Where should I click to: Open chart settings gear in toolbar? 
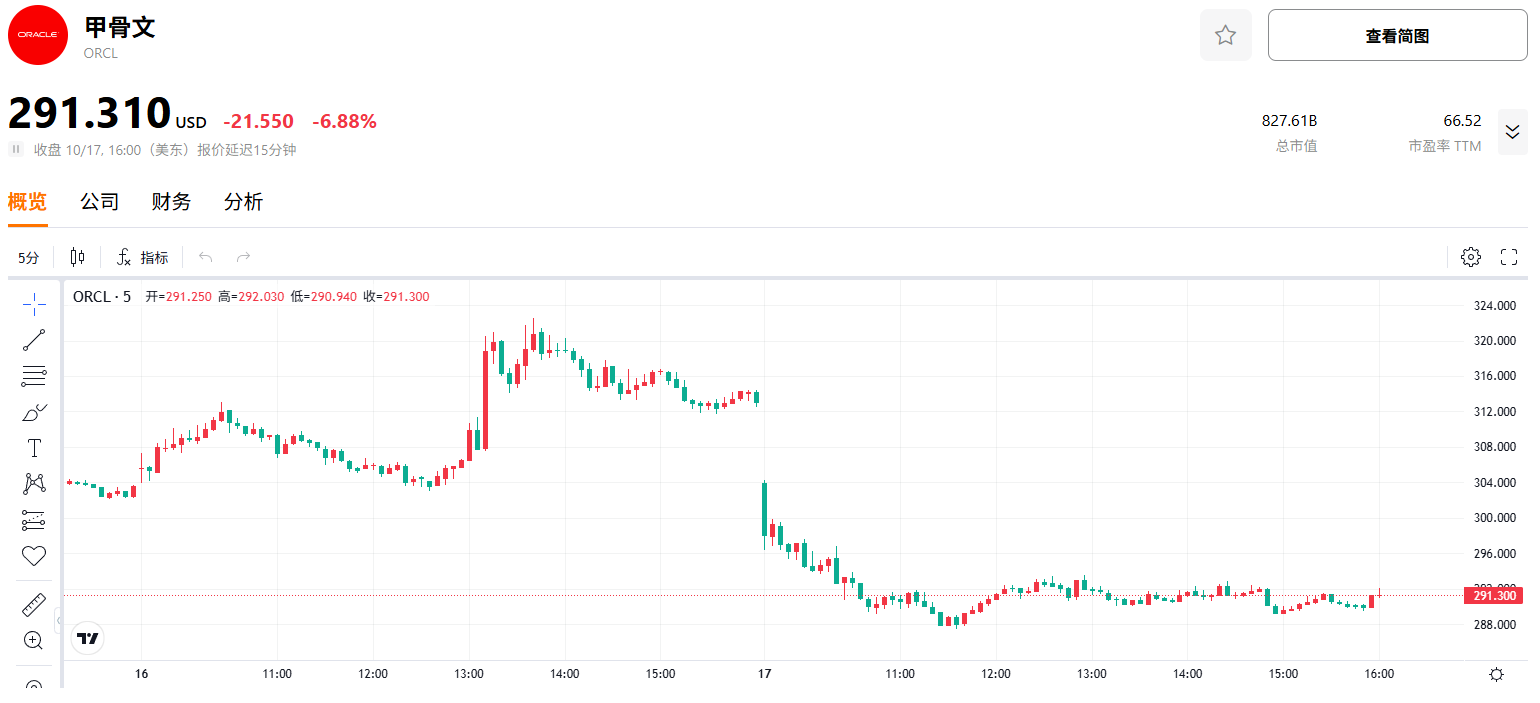(1470, 257)
